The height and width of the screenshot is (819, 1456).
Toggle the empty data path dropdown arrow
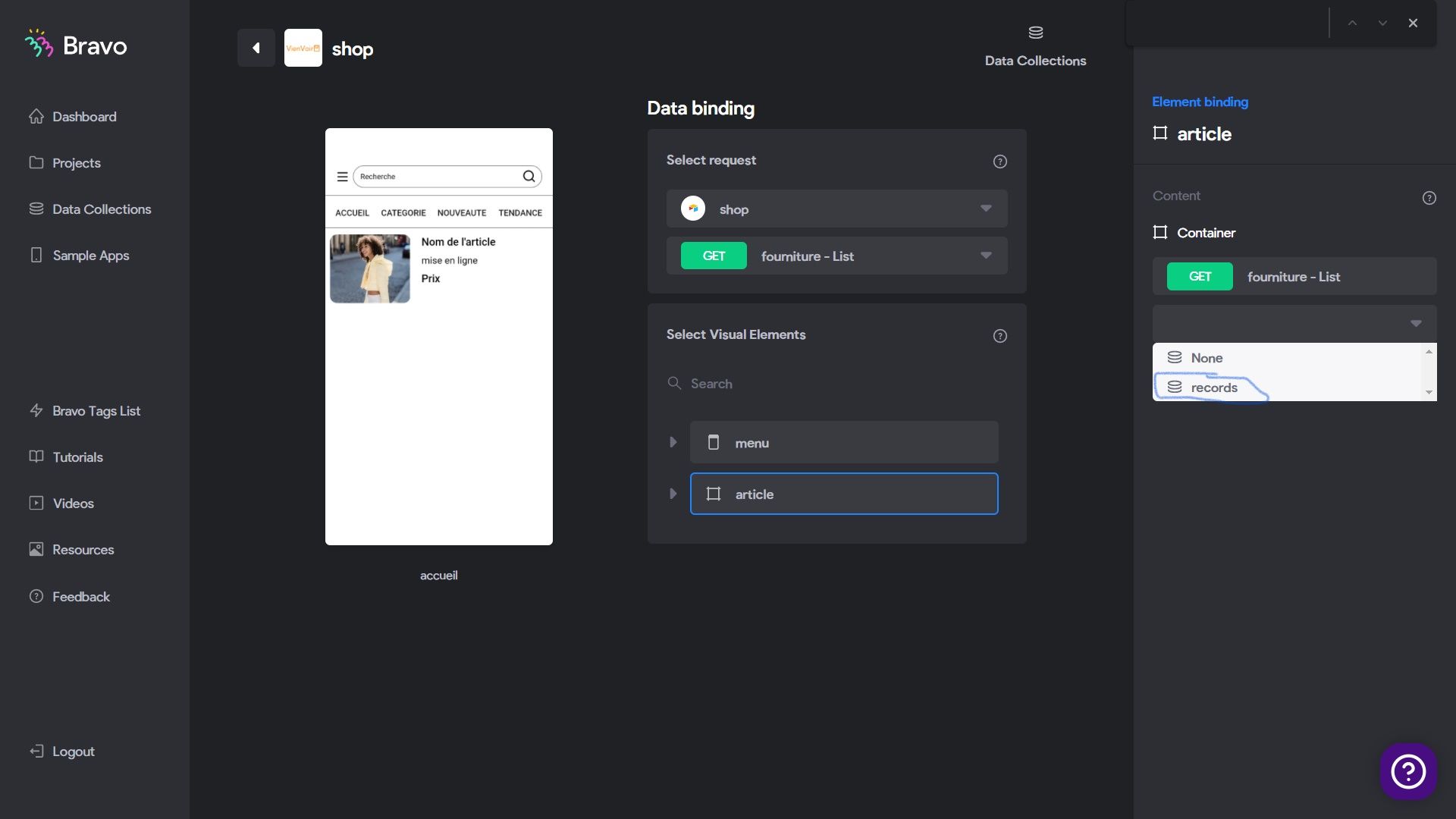(1416, 324)
